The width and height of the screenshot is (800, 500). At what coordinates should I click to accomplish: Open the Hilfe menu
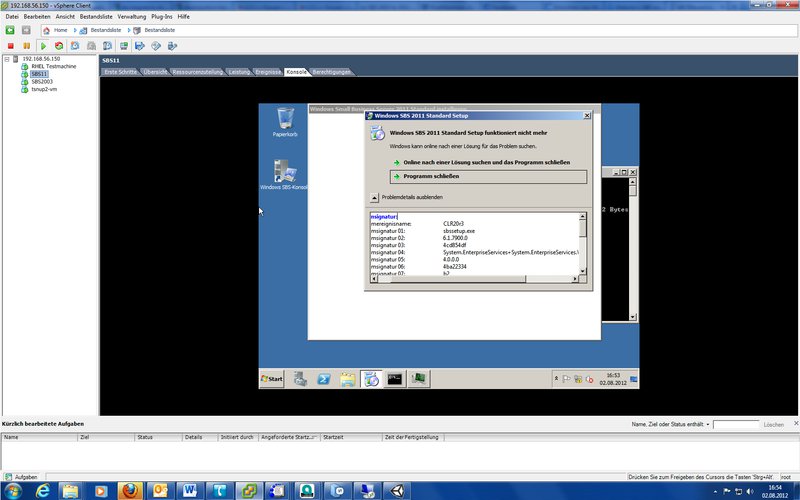pyautogui.click(x=184, y=17)
